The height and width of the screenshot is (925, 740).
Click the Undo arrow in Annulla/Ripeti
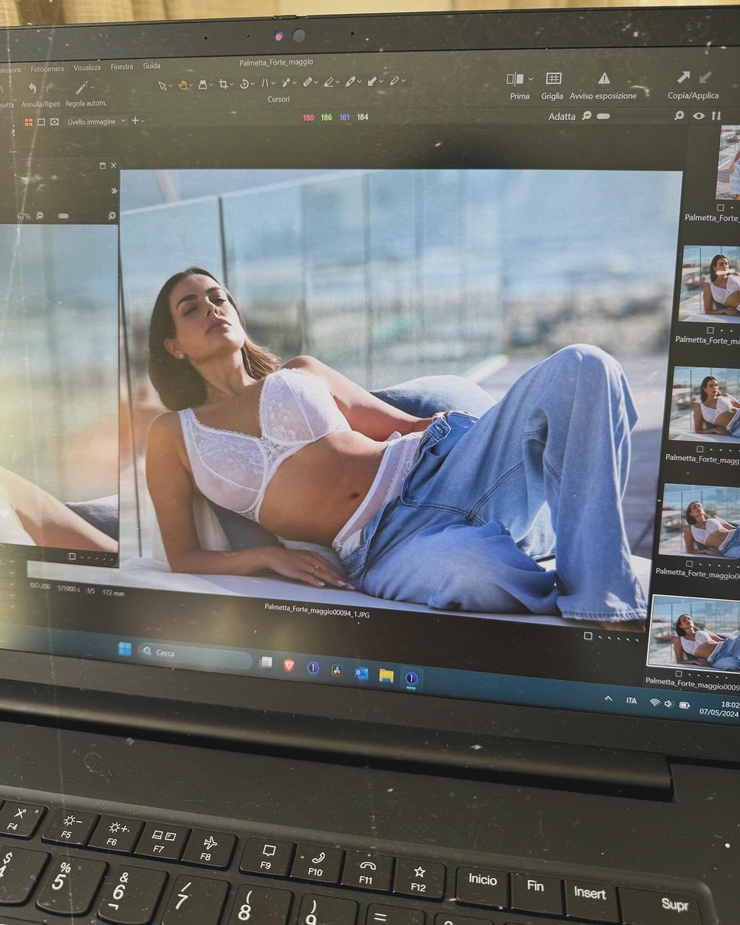coord(32,88)
